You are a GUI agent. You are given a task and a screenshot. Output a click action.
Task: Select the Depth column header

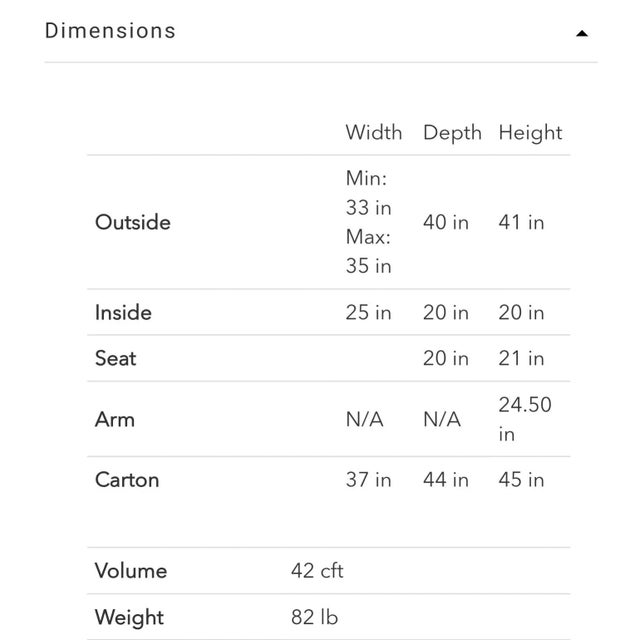tap(452, 132)
